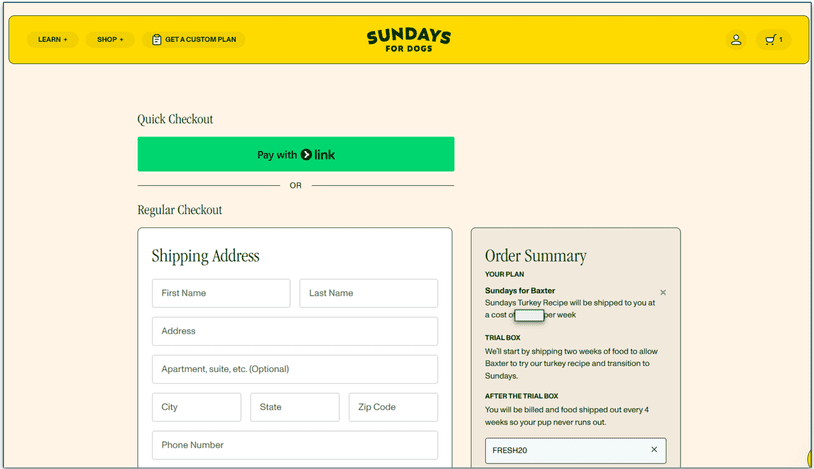Focus the Last Name field
The width and height of the screenshot is (814, 469).
[369, 293]
